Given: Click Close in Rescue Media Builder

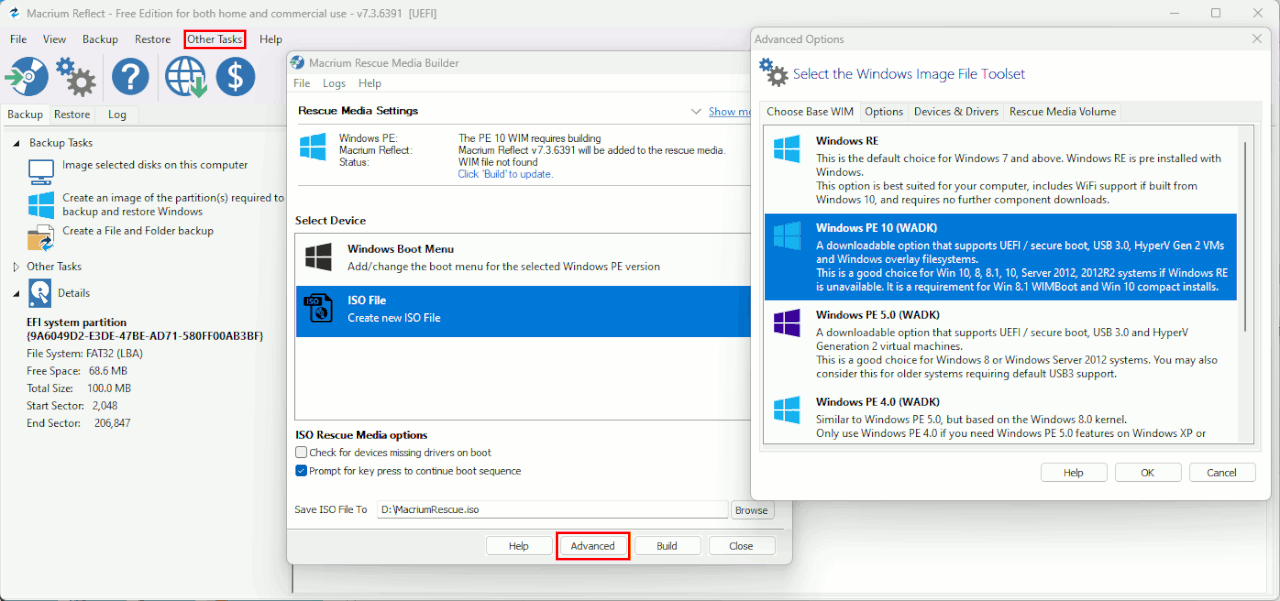Looking at the screenshot, I should (x=741, y=546).
